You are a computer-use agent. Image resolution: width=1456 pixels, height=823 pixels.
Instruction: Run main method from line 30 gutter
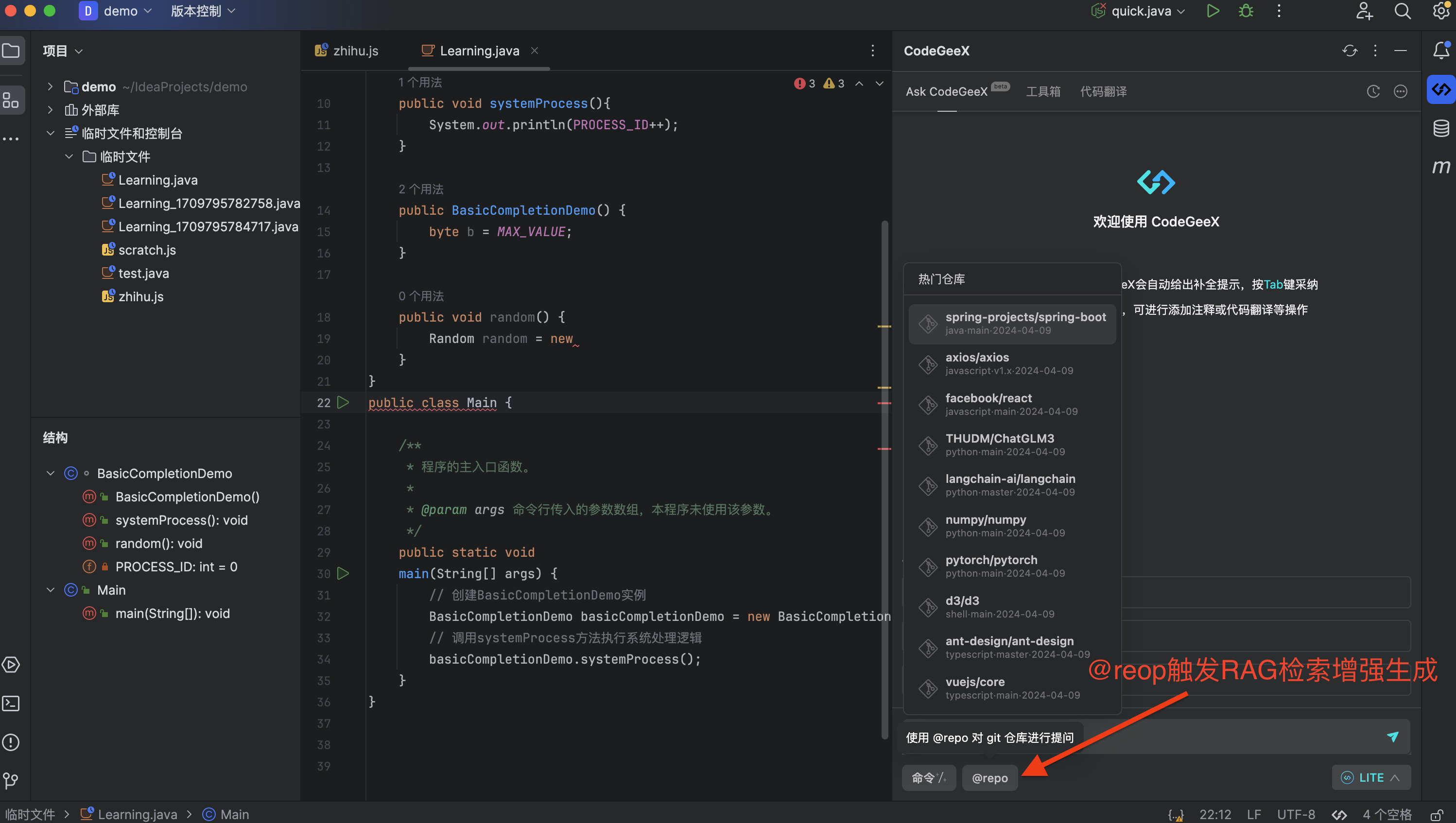343,574
